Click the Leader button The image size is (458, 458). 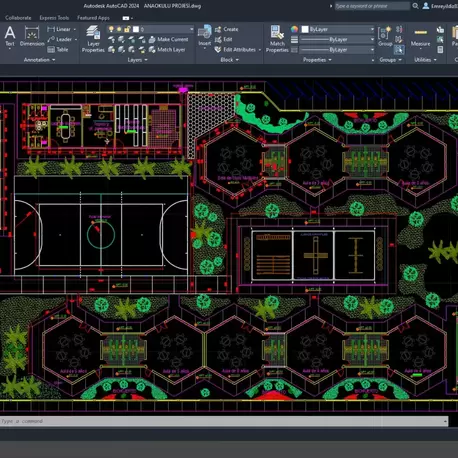60,40
